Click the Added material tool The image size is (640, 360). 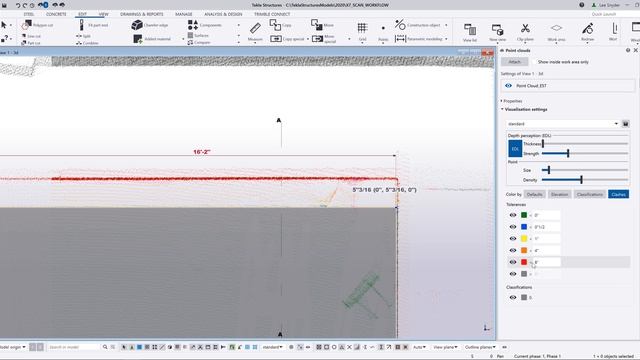click(152, 39)
